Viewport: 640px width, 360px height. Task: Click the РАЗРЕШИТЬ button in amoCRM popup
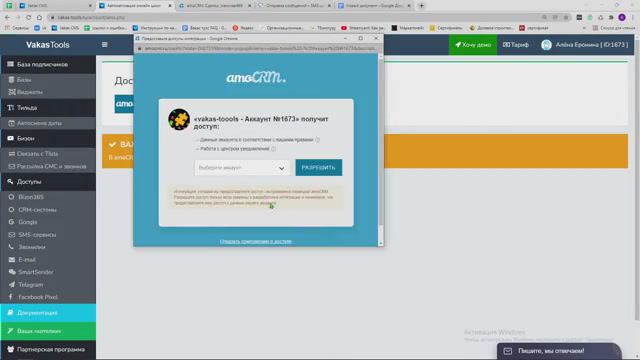[319, 167]
